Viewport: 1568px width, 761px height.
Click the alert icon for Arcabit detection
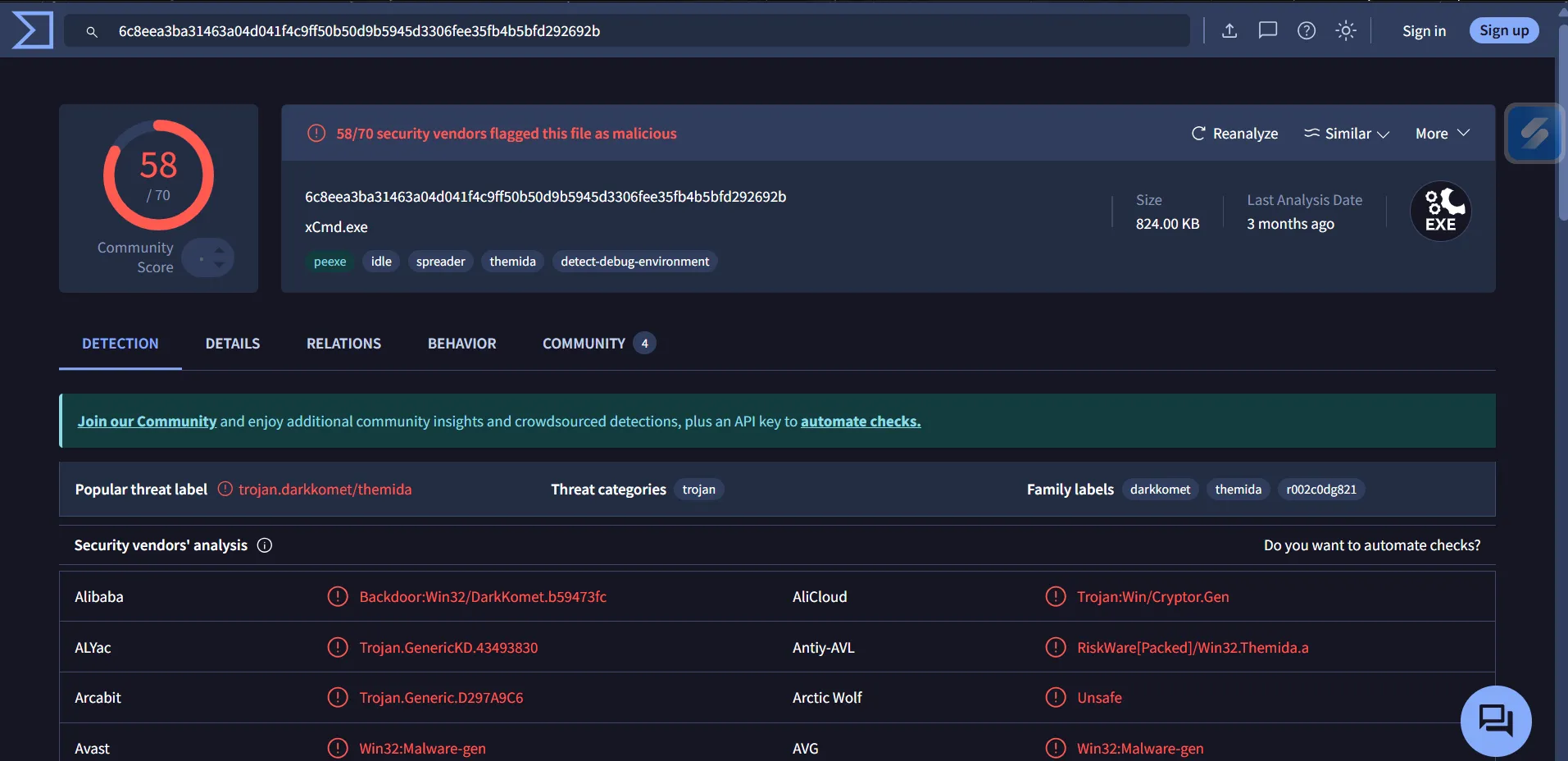tap(338, 697)
